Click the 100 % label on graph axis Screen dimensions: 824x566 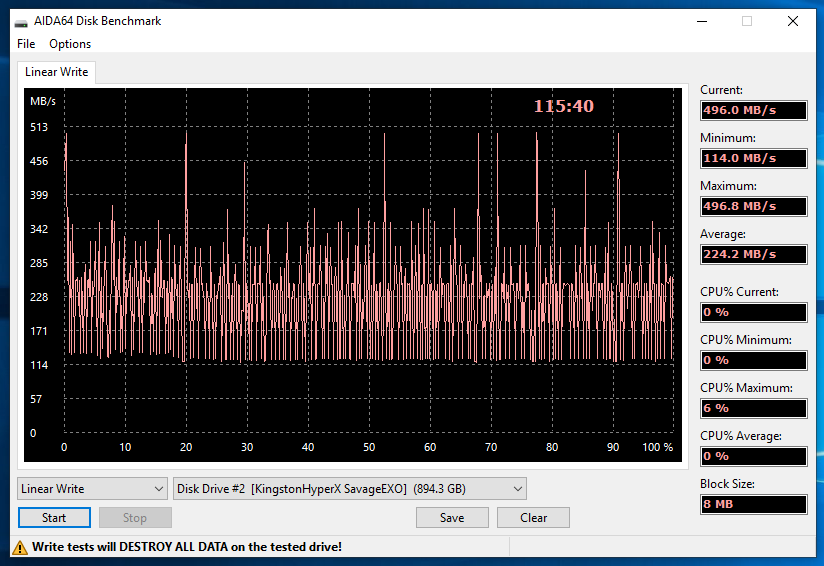(x=657, y=447)
